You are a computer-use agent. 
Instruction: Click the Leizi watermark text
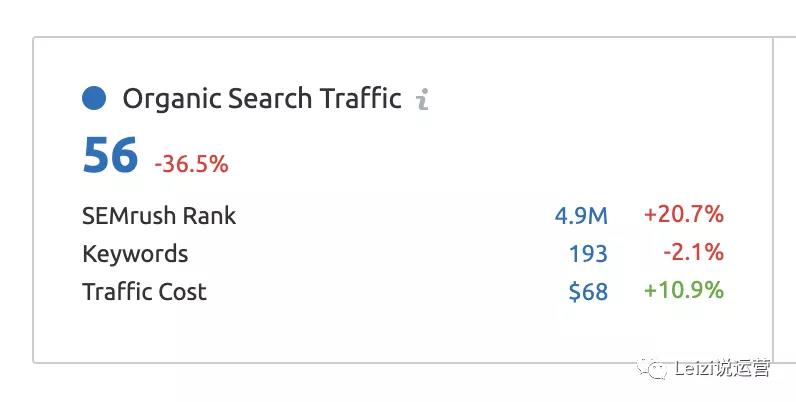click(722, 368)
